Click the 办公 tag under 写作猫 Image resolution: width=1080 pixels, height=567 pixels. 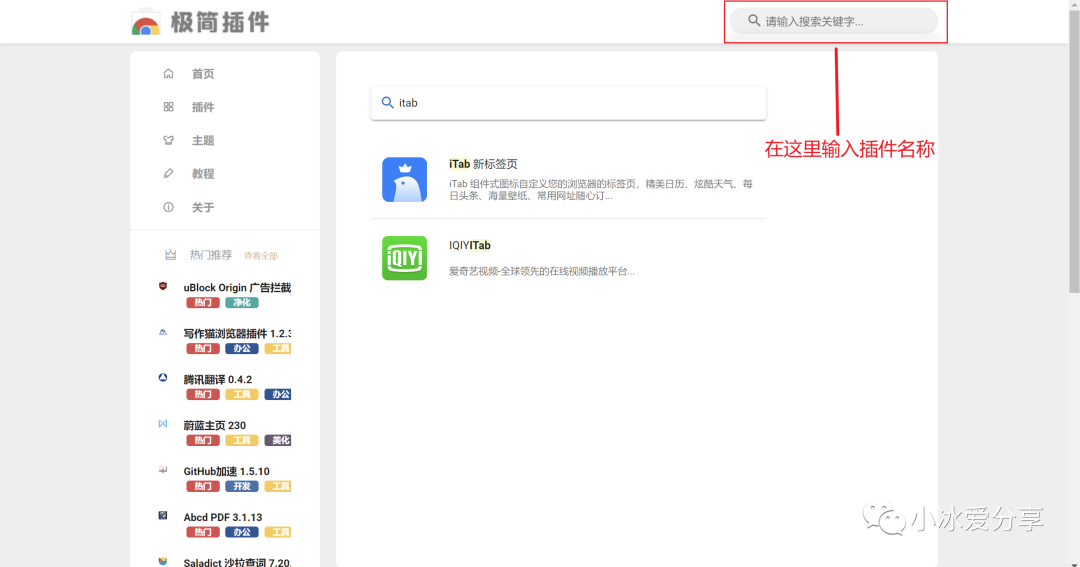click(x=242, y=349)
